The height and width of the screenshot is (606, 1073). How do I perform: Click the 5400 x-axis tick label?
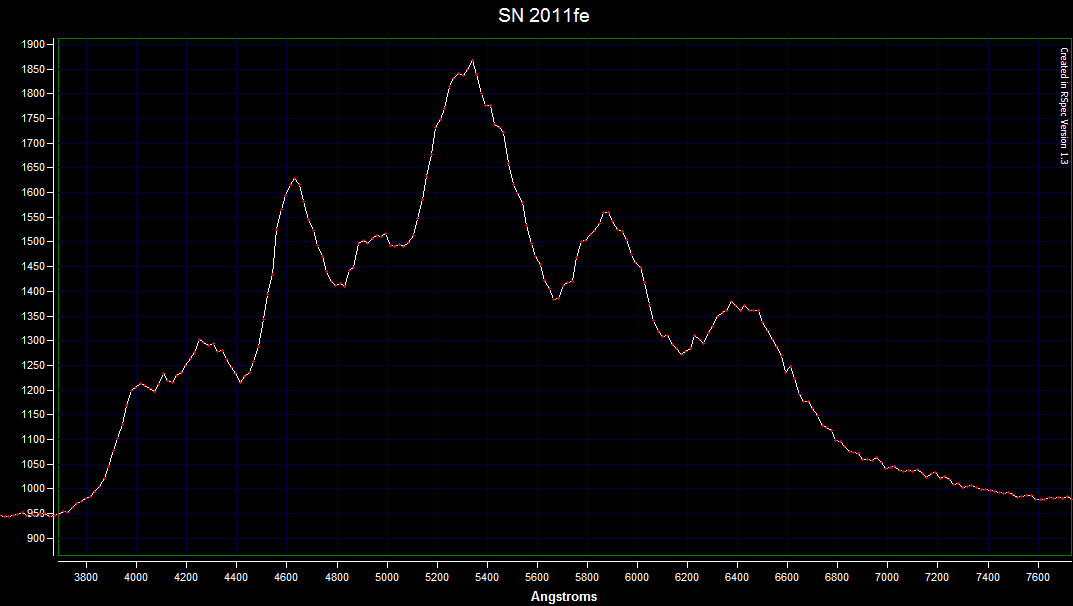tap(487, 577)
